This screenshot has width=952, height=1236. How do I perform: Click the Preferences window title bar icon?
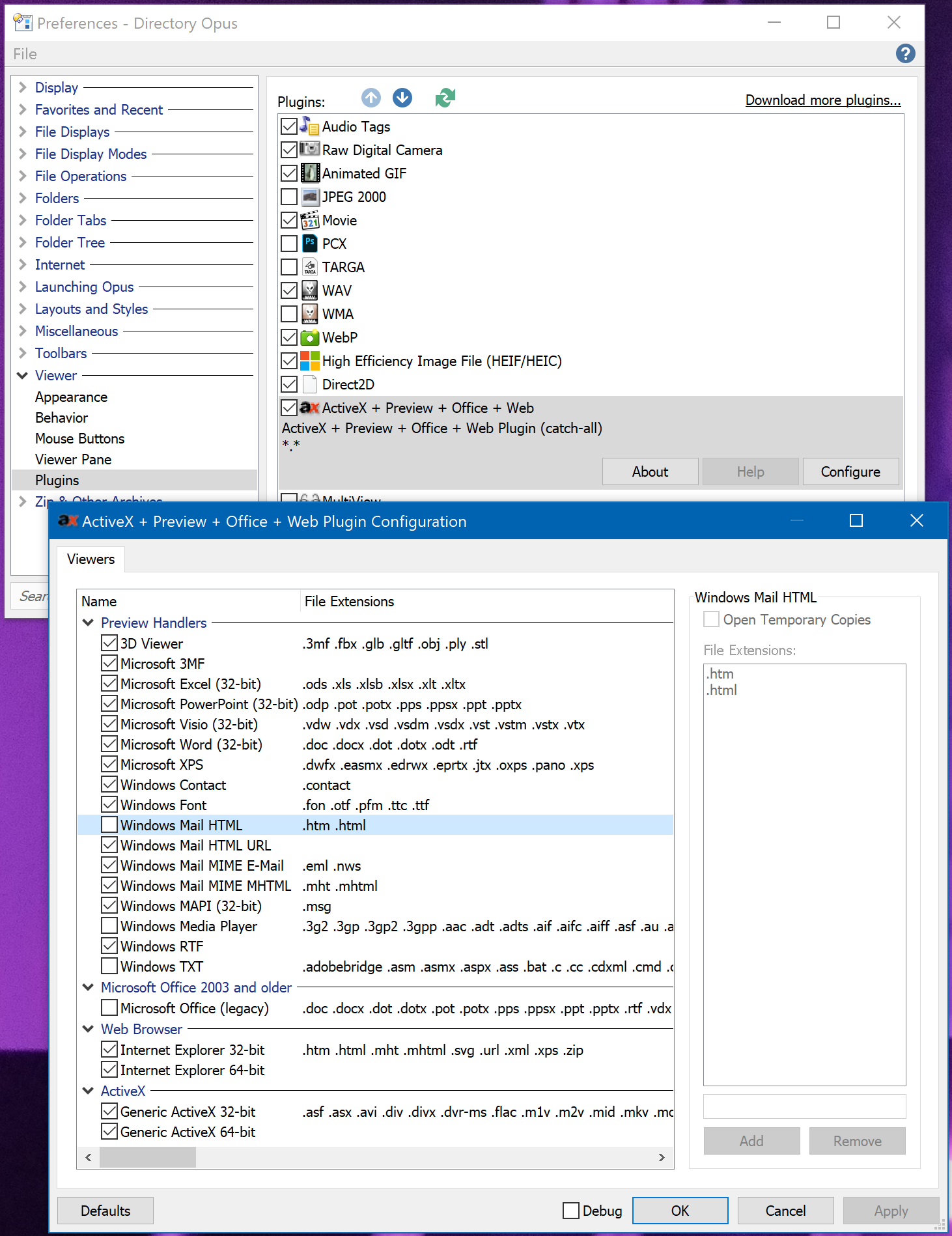click(x=22, y=23)
